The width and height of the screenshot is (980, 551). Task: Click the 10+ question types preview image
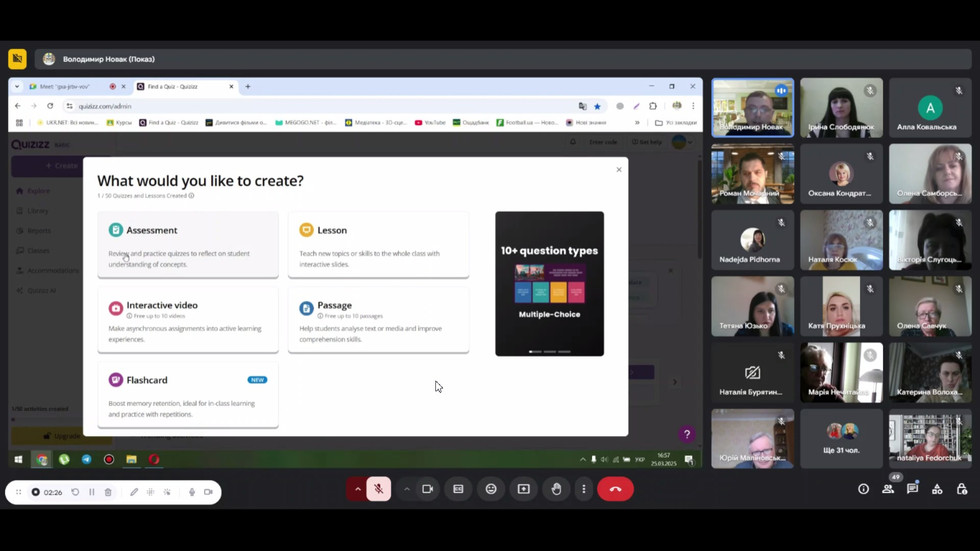(x=549, y=284)
